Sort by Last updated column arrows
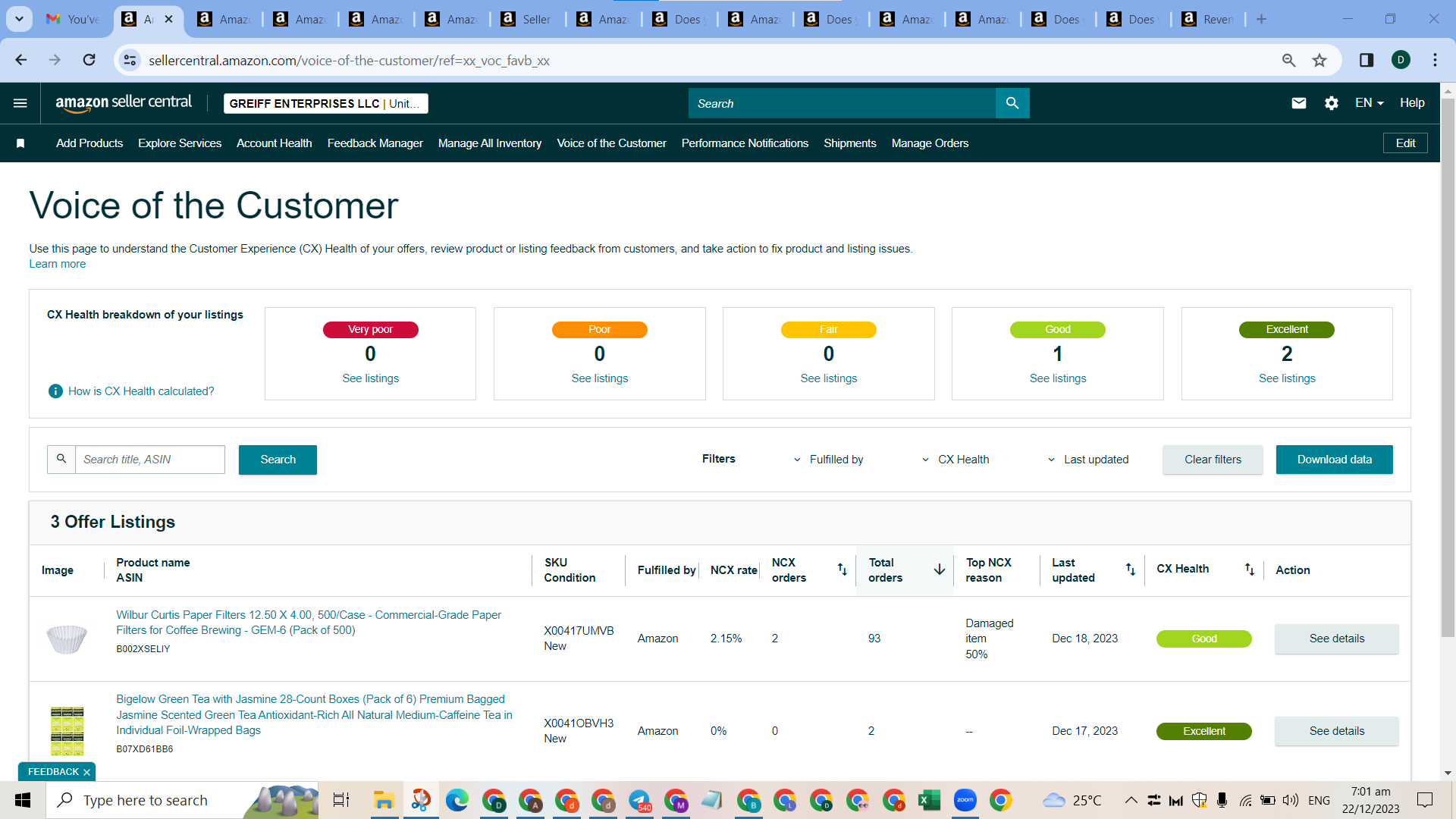 click(x=1130, y=570)
